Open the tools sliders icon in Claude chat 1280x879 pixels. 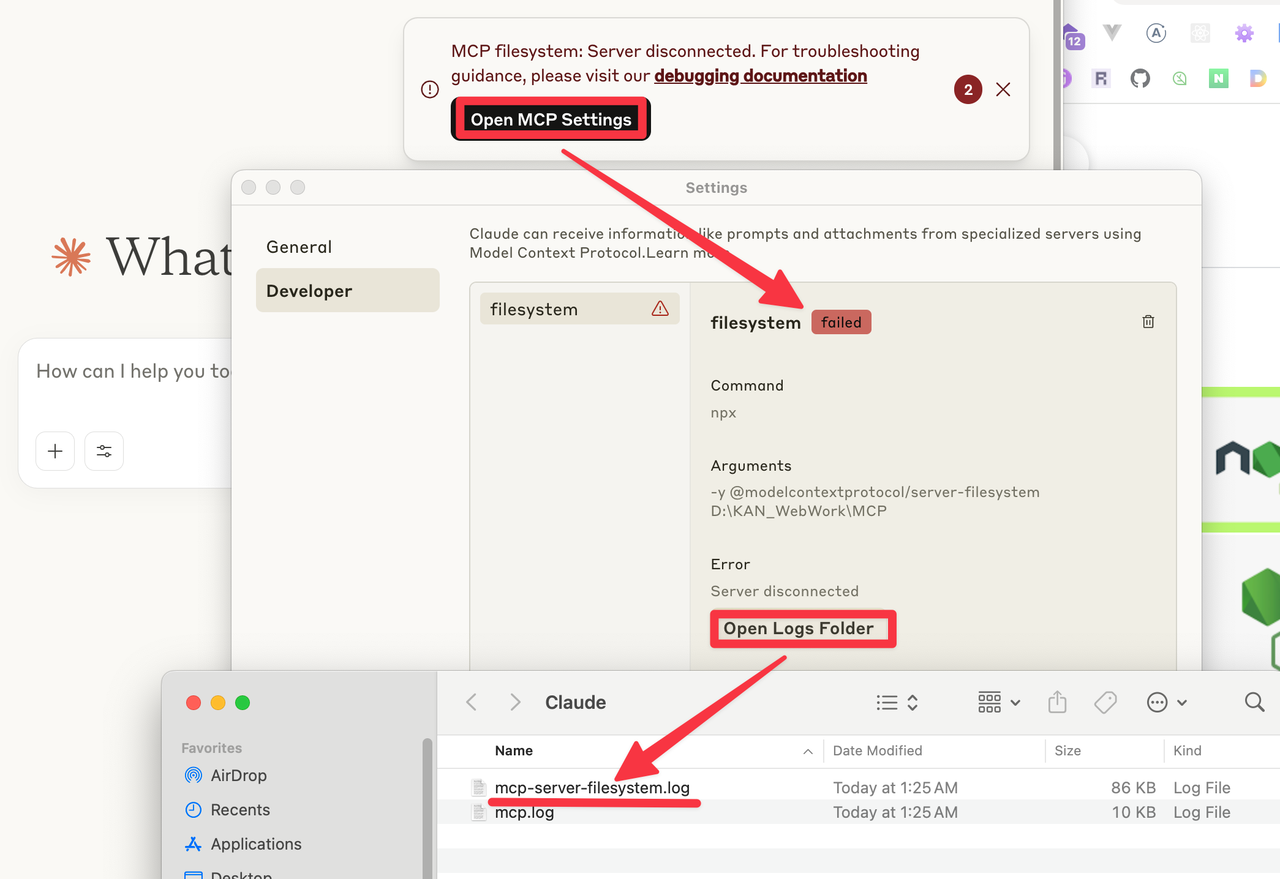point(104,451)
